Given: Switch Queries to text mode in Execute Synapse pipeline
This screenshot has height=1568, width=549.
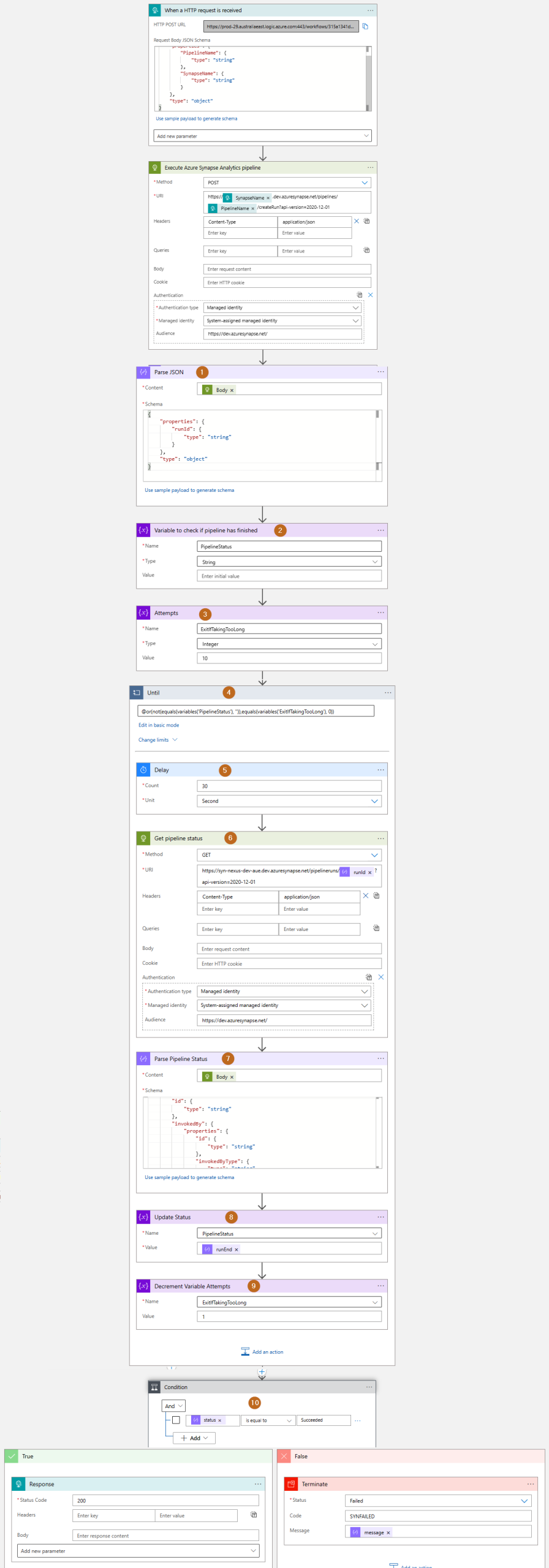Looking at the screenshot, I should [366, 251].
